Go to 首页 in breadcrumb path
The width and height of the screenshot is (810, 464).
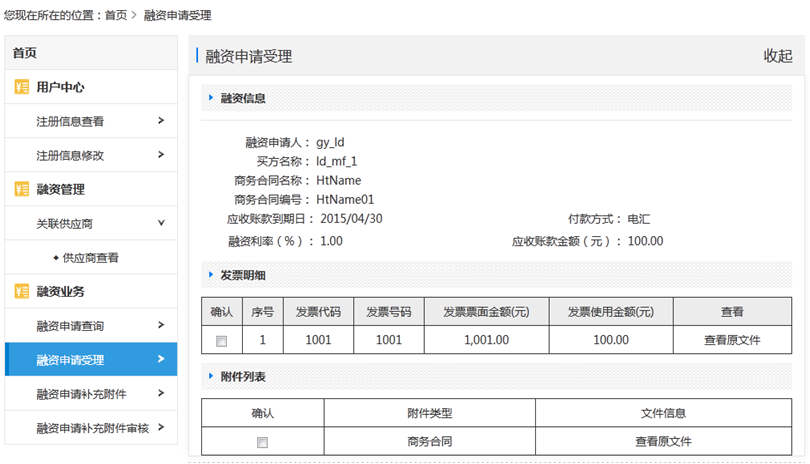pos(116,16)
